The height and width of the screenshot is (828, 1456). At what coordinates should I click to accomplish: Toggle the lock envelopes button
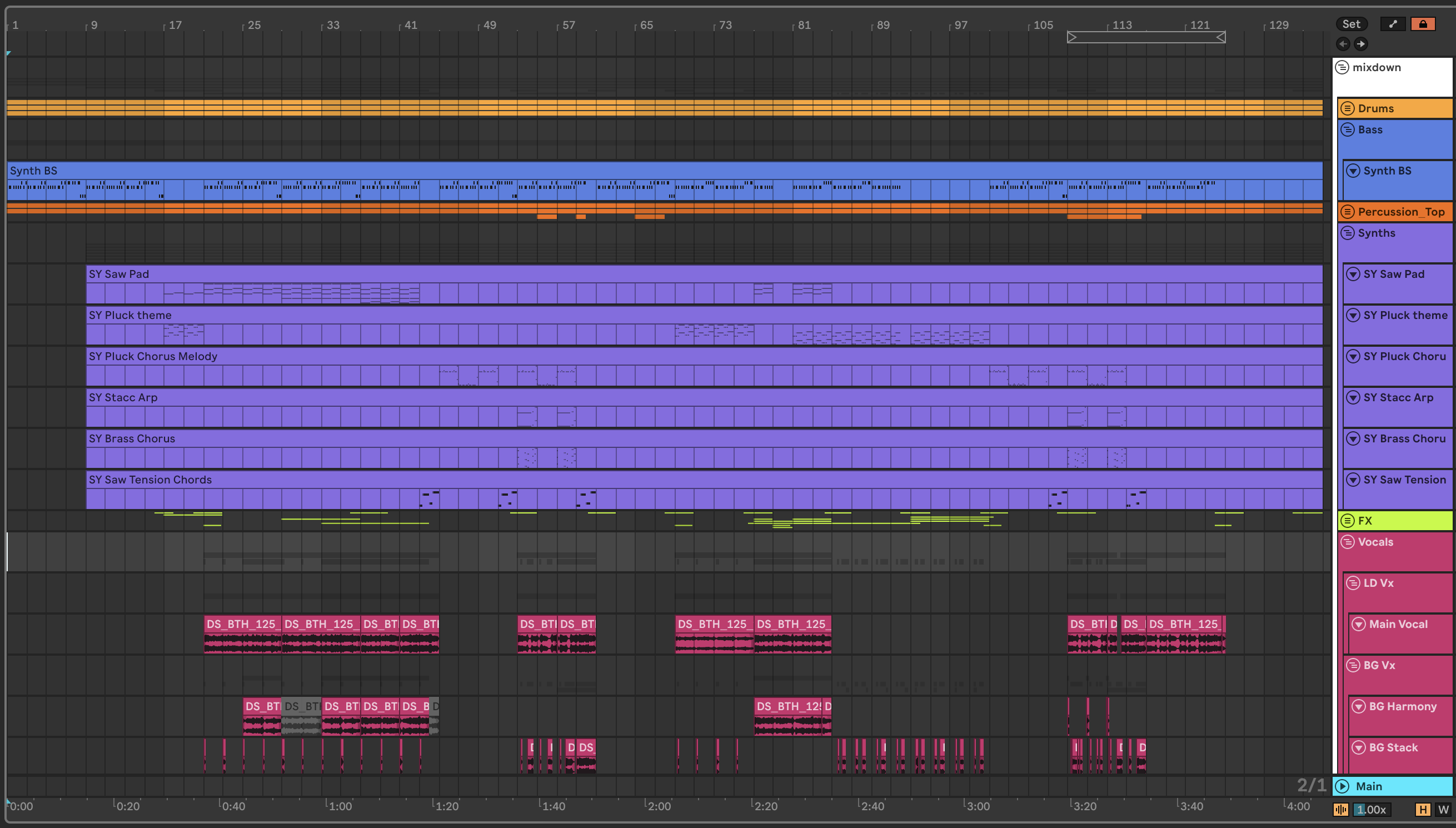coord(1423,24)
